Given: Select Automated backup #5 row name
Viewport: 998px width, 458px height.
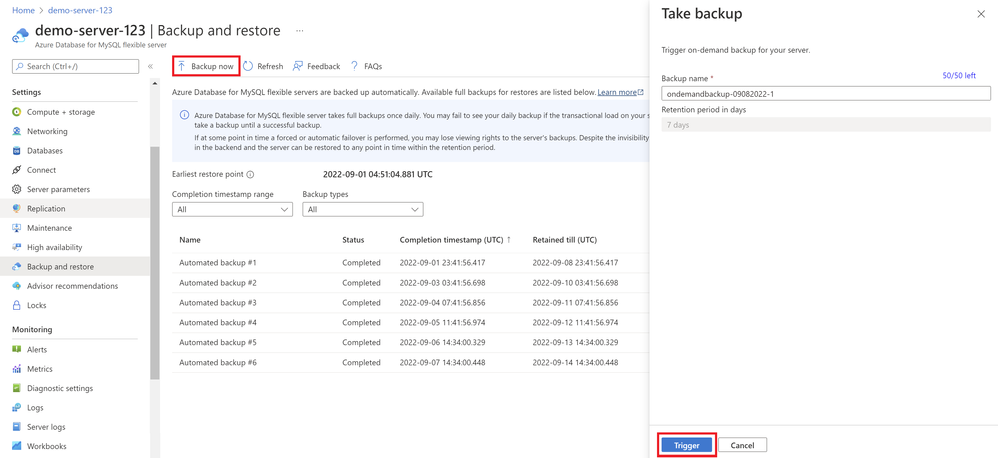Looking at the screenshot, I should [x=218, y=342].
